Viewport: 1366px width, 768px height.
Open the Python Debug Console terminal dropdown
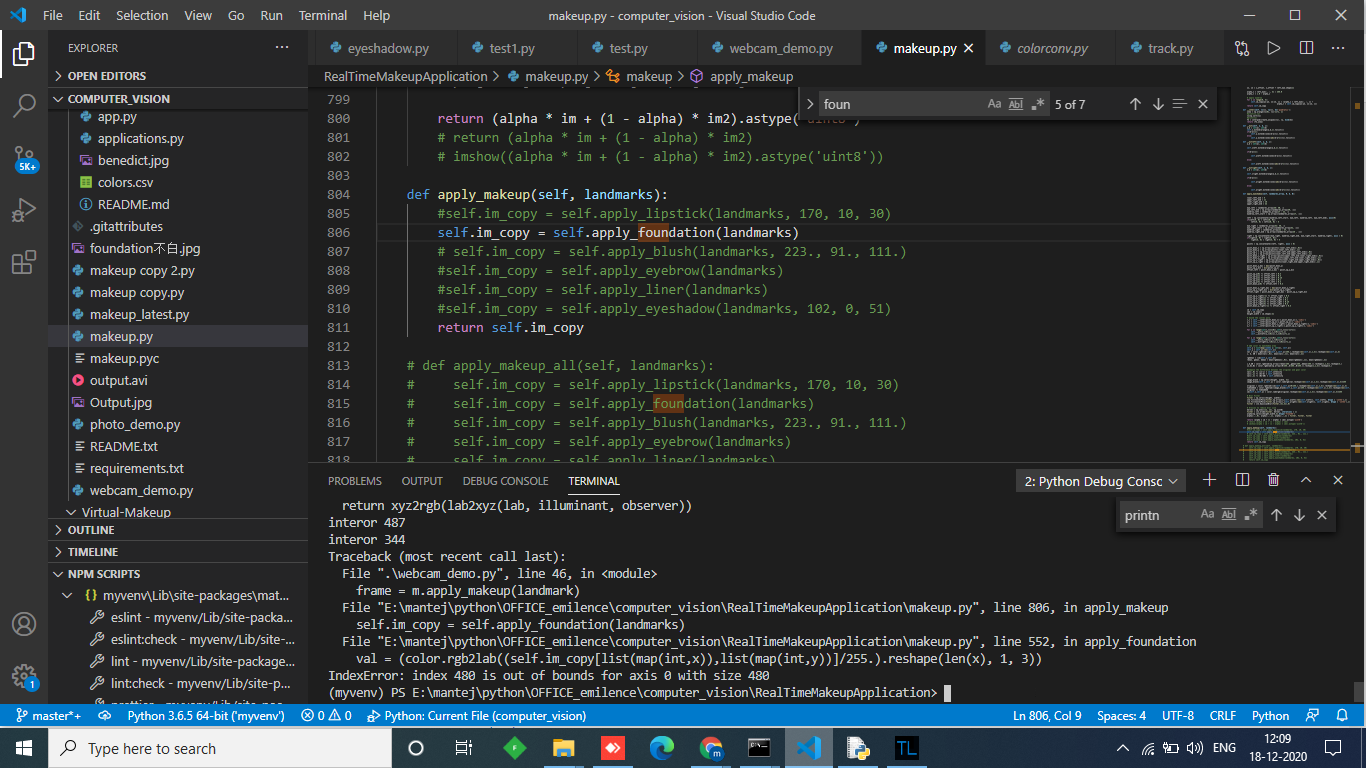(1100, 481)
